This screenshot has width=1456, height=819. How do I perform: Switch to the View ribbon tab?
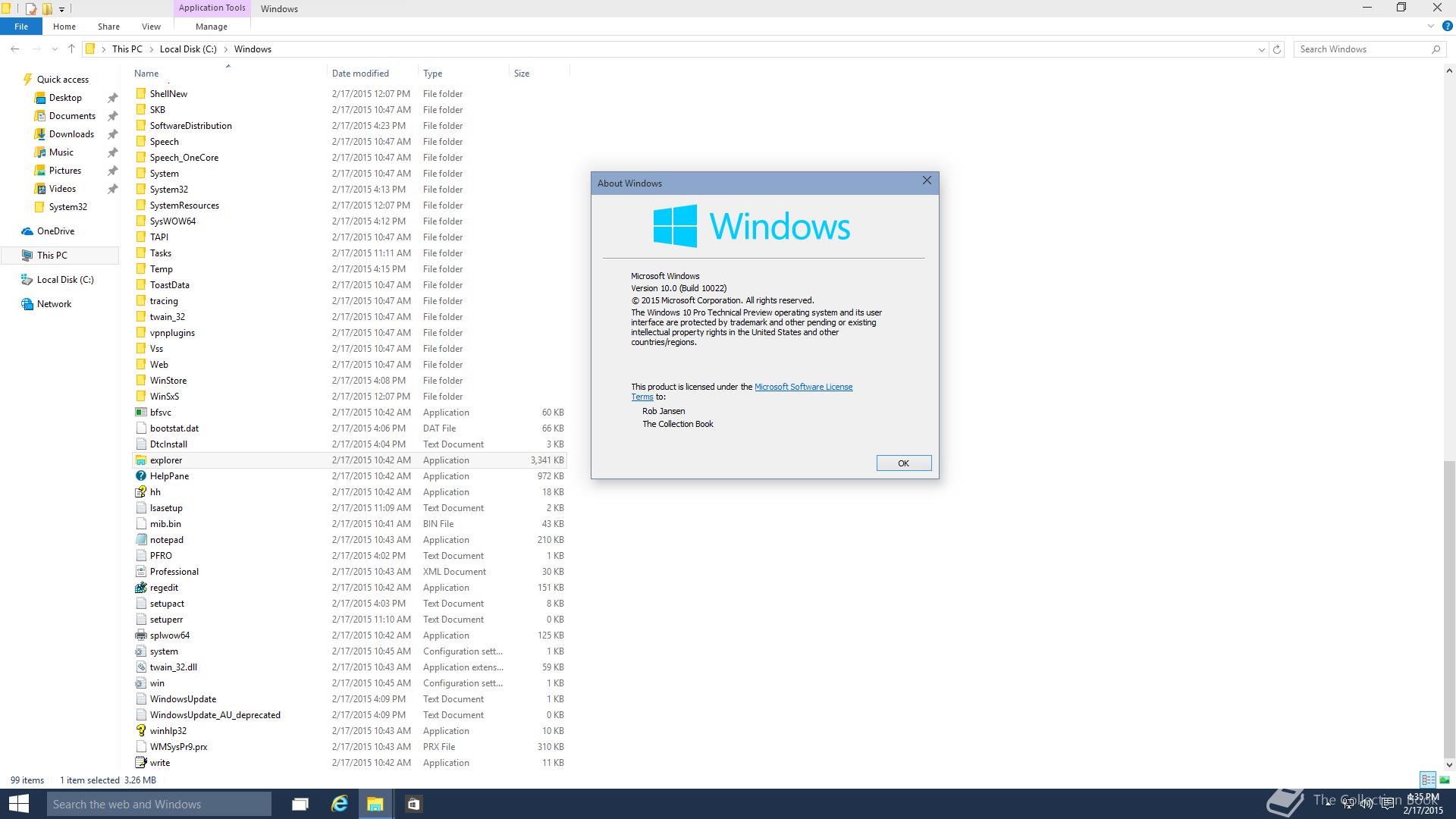point(151,27)
